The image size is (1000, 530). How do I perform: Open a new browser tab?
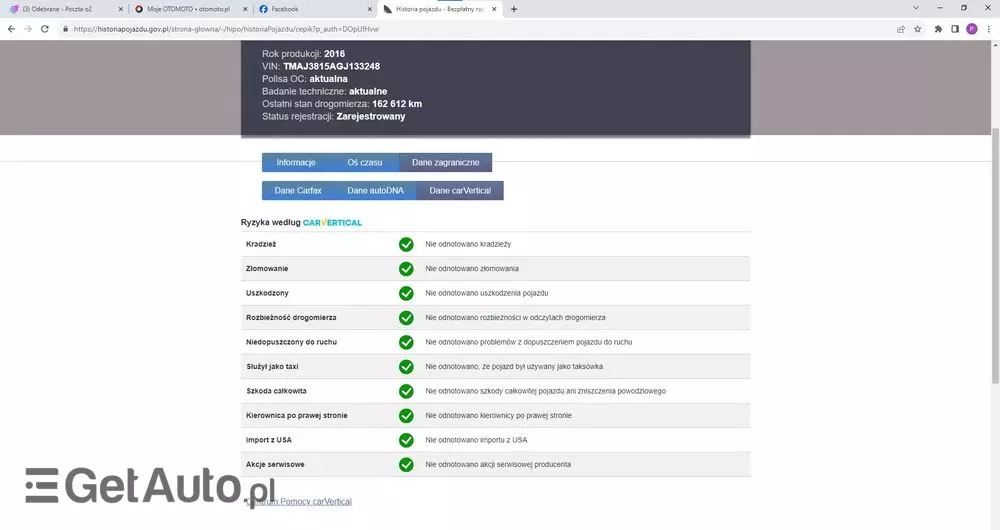coord(514,9)
